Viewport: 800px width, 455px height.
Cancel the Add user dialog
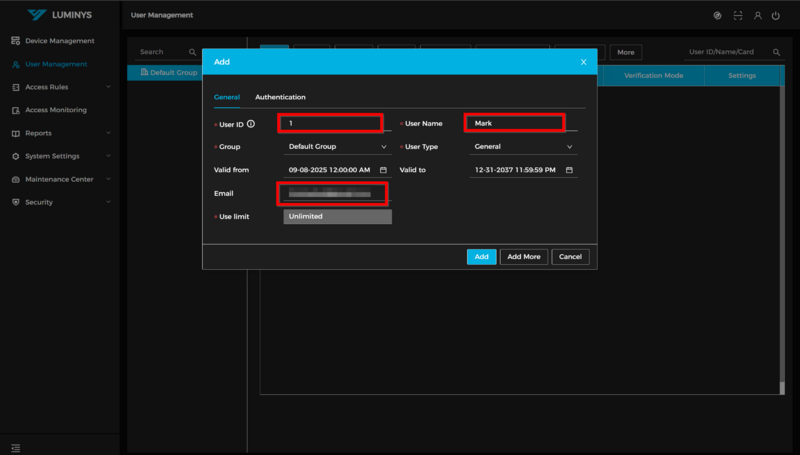click(570, 257)
